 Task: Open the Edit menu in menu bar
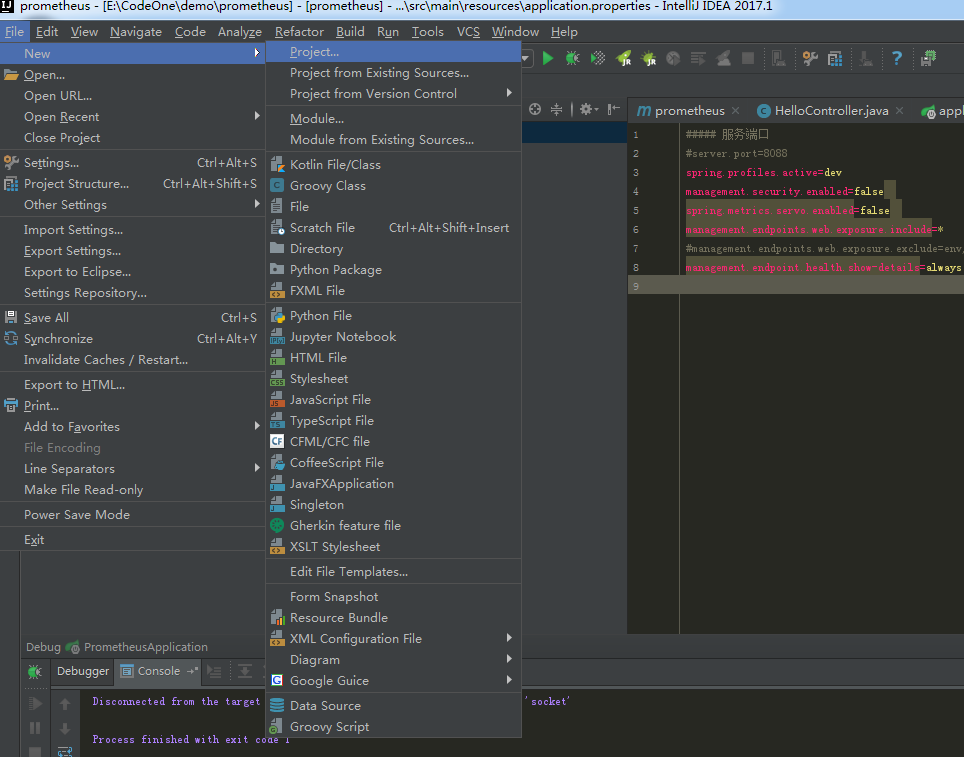[x=47, y=32]
